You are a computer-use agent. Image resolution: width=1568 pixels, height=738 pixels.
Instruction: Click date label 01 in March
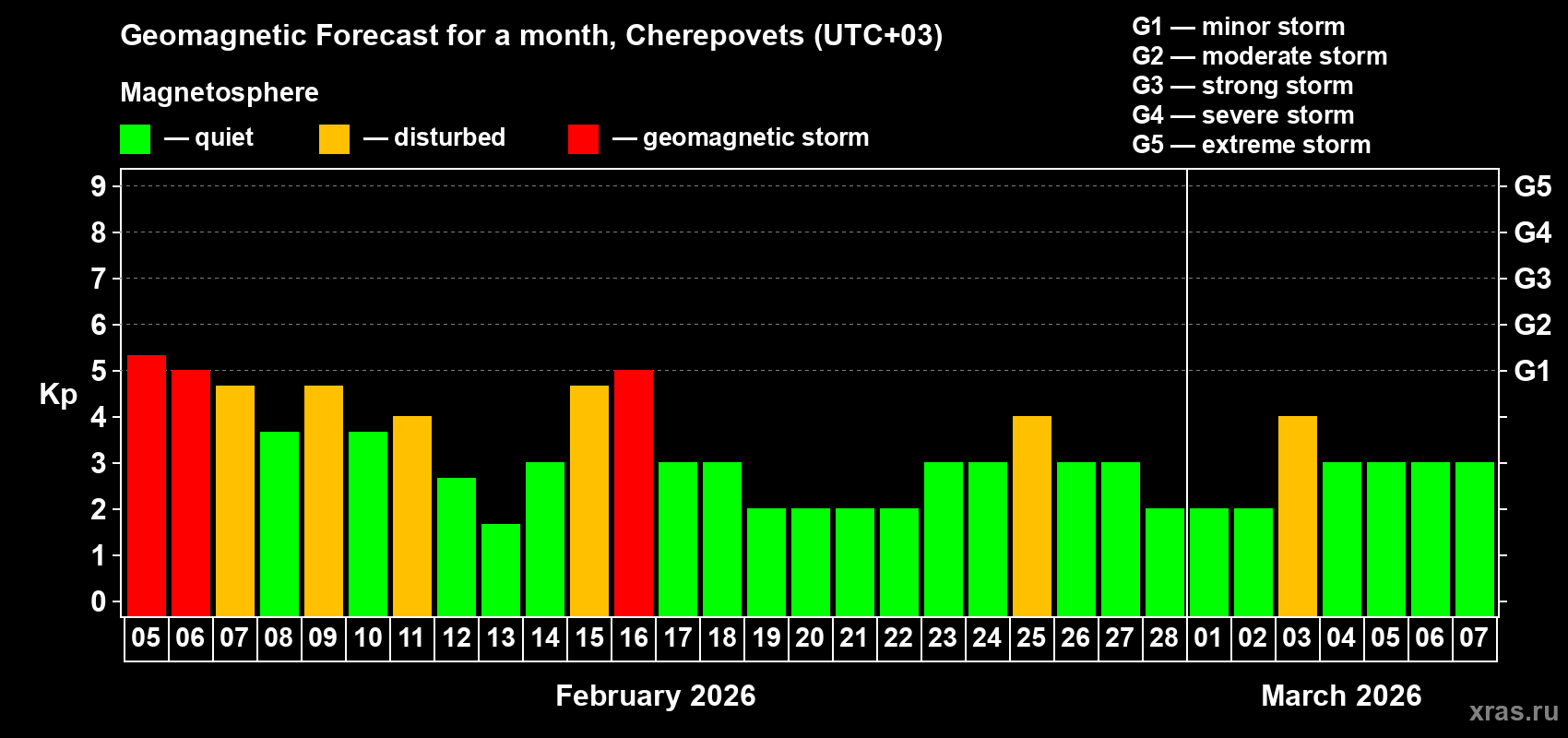tap(1208, 638)
